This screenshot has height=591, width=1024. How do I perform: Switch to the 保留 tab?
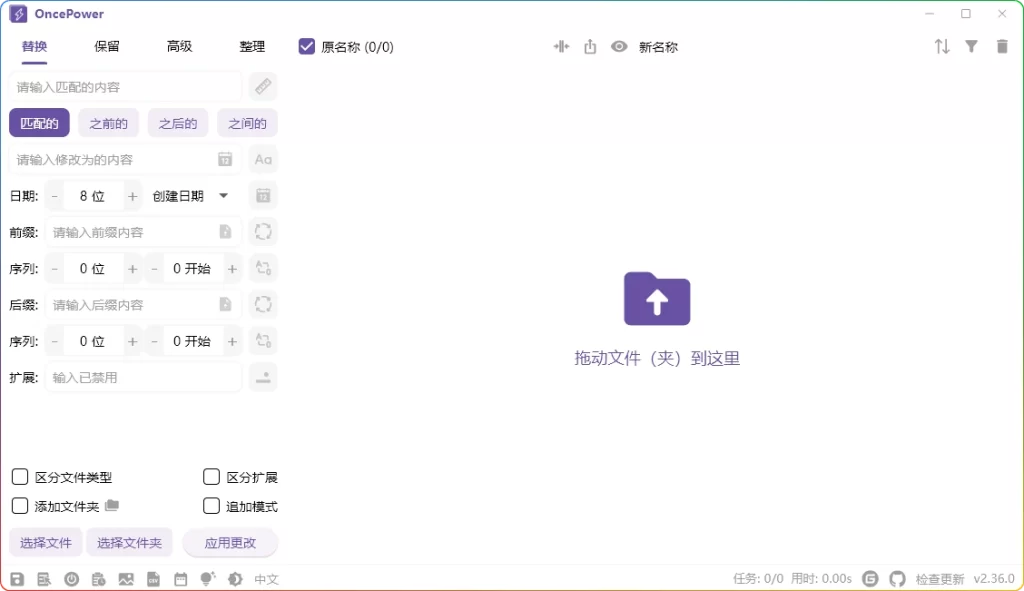[x=106, y=46]
